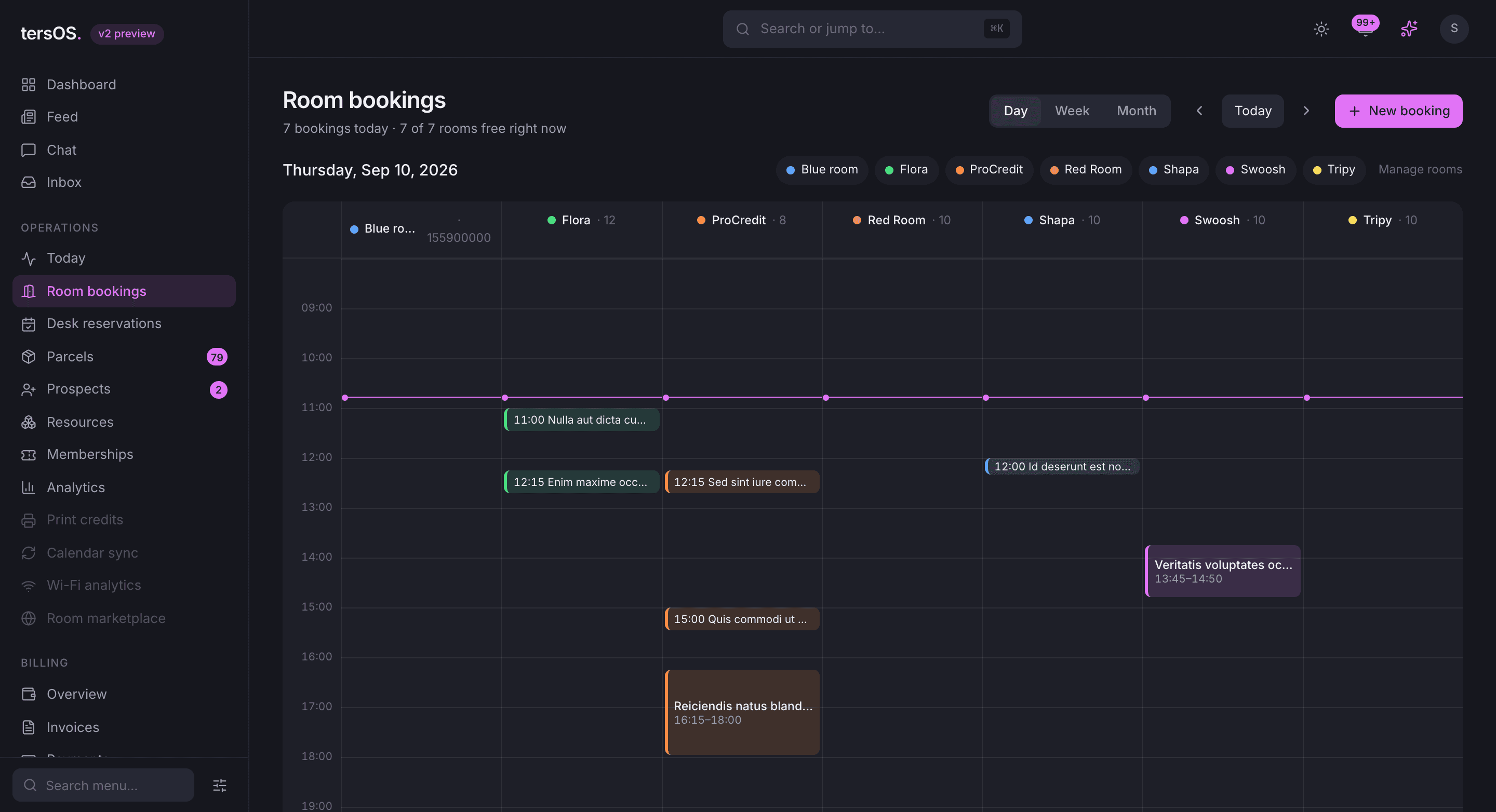This screenshot has height=812, width=1496.
Task: Open the Today operations view
Action: [x=124, y=258]
